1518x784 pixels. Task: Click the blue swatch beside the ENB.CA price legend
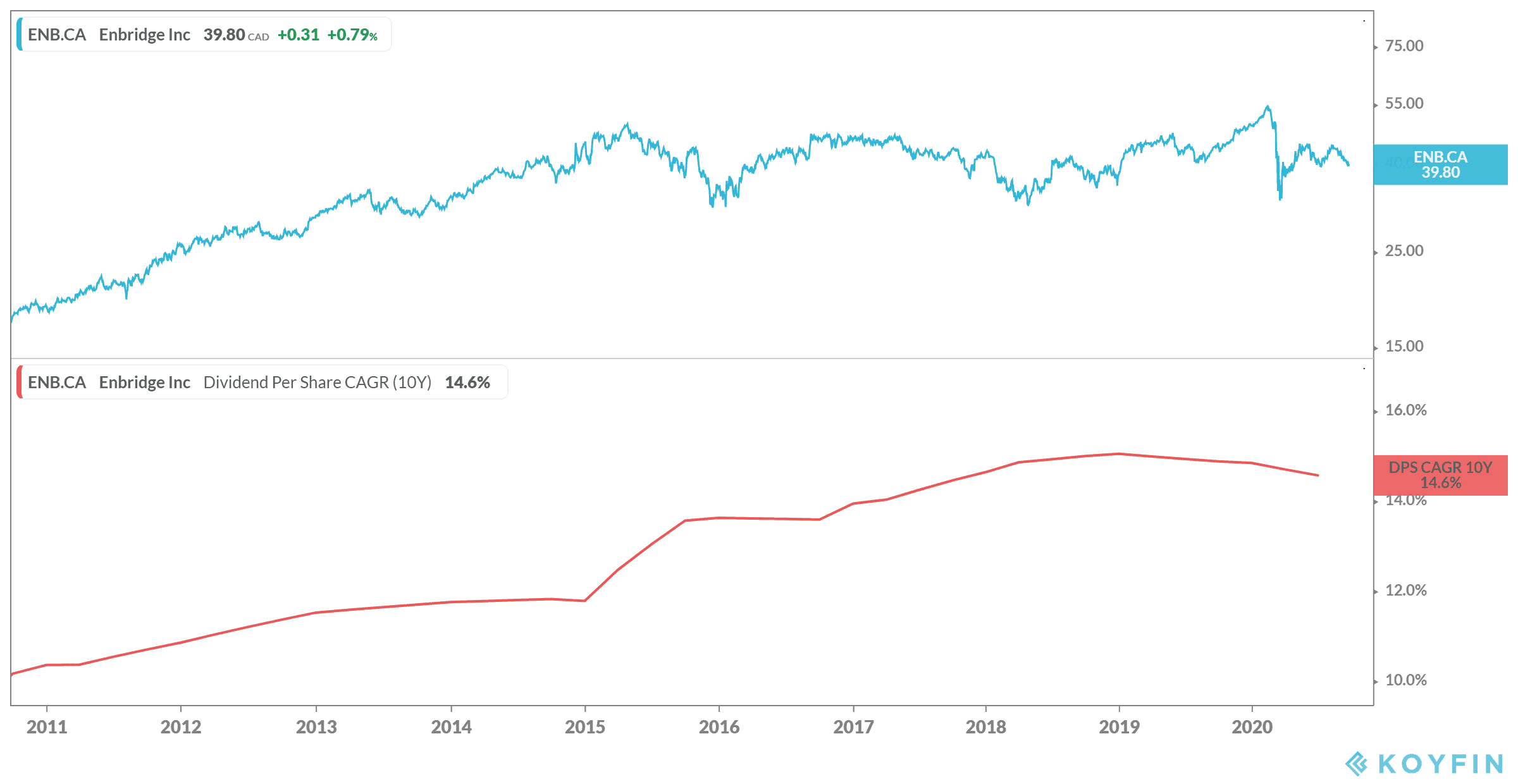tap(20, 35)
